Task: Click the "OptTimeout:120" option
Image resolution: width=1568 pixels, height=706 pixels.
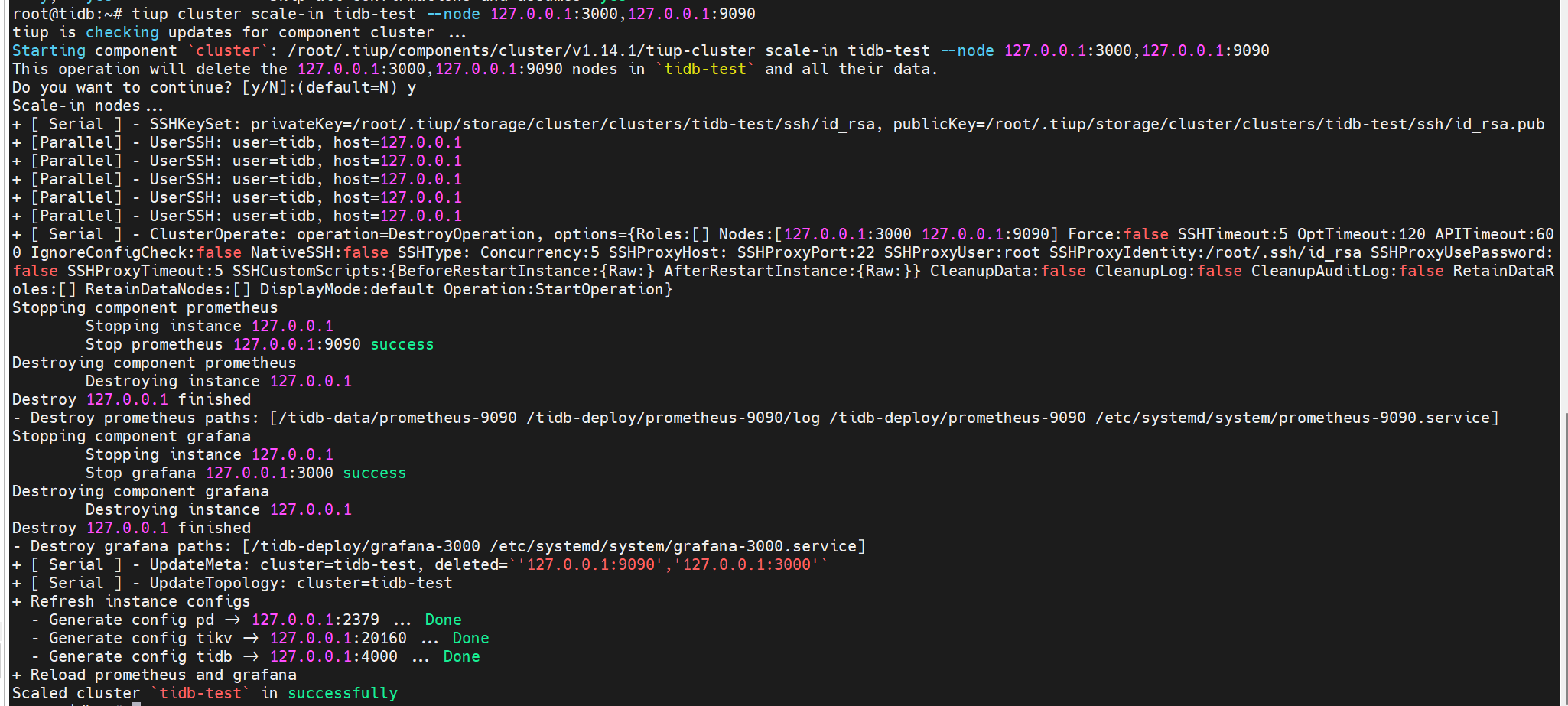Action: (1361, 234)
